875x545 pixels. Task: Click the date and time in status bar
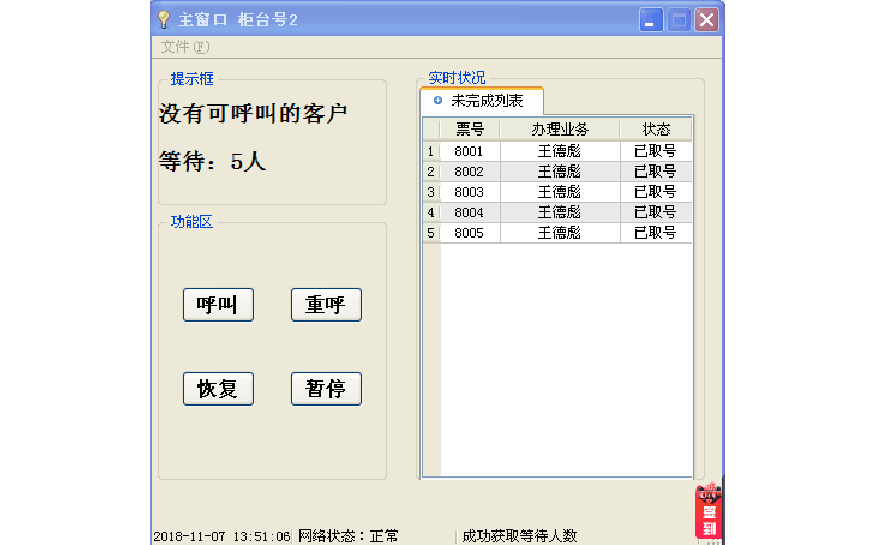click(222, 537)
